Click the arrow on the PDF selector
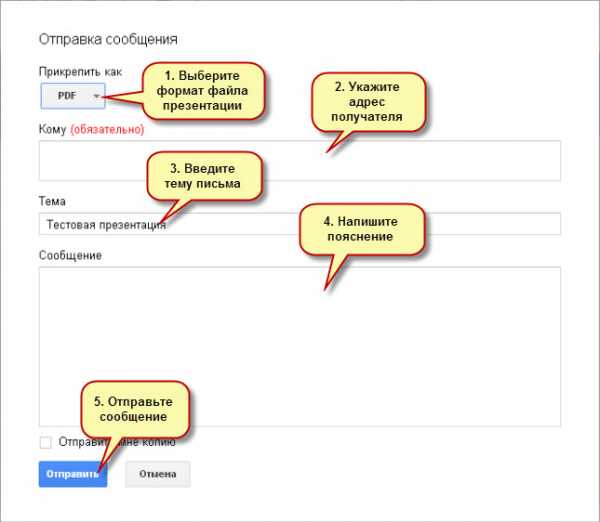 point(96,97)
